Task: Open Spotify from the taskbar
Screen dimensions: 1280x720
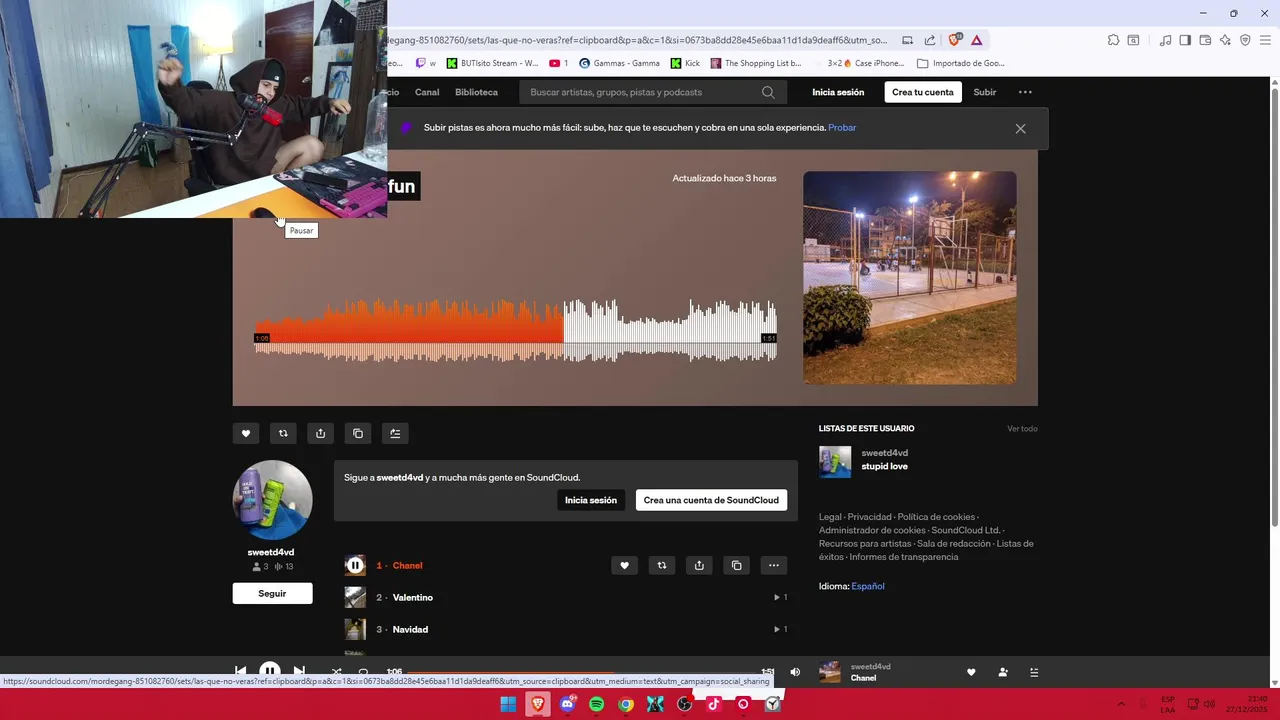Action: [597, 704]
